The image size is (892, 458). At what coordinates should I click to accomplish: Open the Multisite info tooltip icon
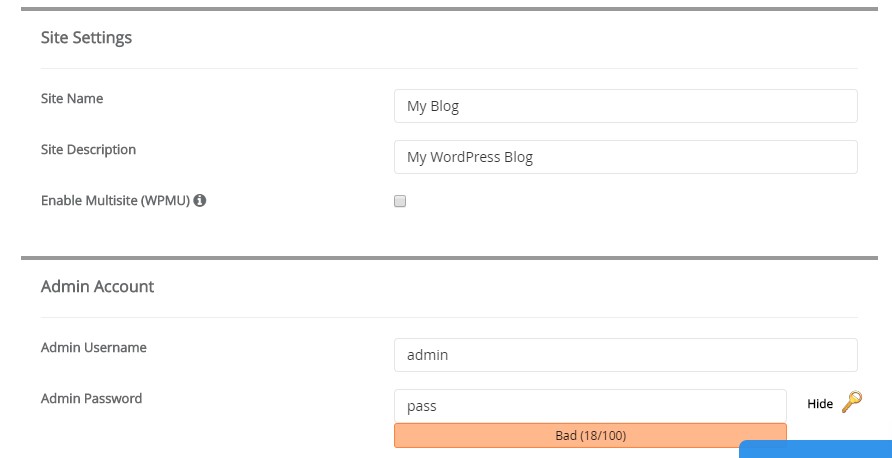(x=200, y=200)
